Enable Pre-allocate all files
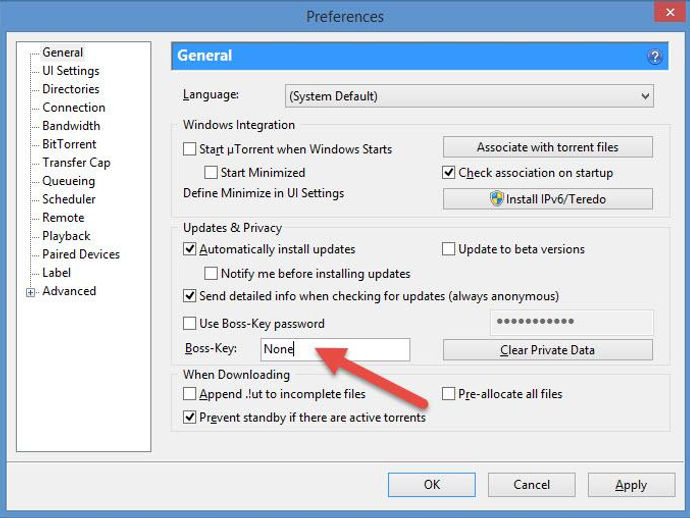The width and height of the screenshot is (690, 518). coord(448,393)
